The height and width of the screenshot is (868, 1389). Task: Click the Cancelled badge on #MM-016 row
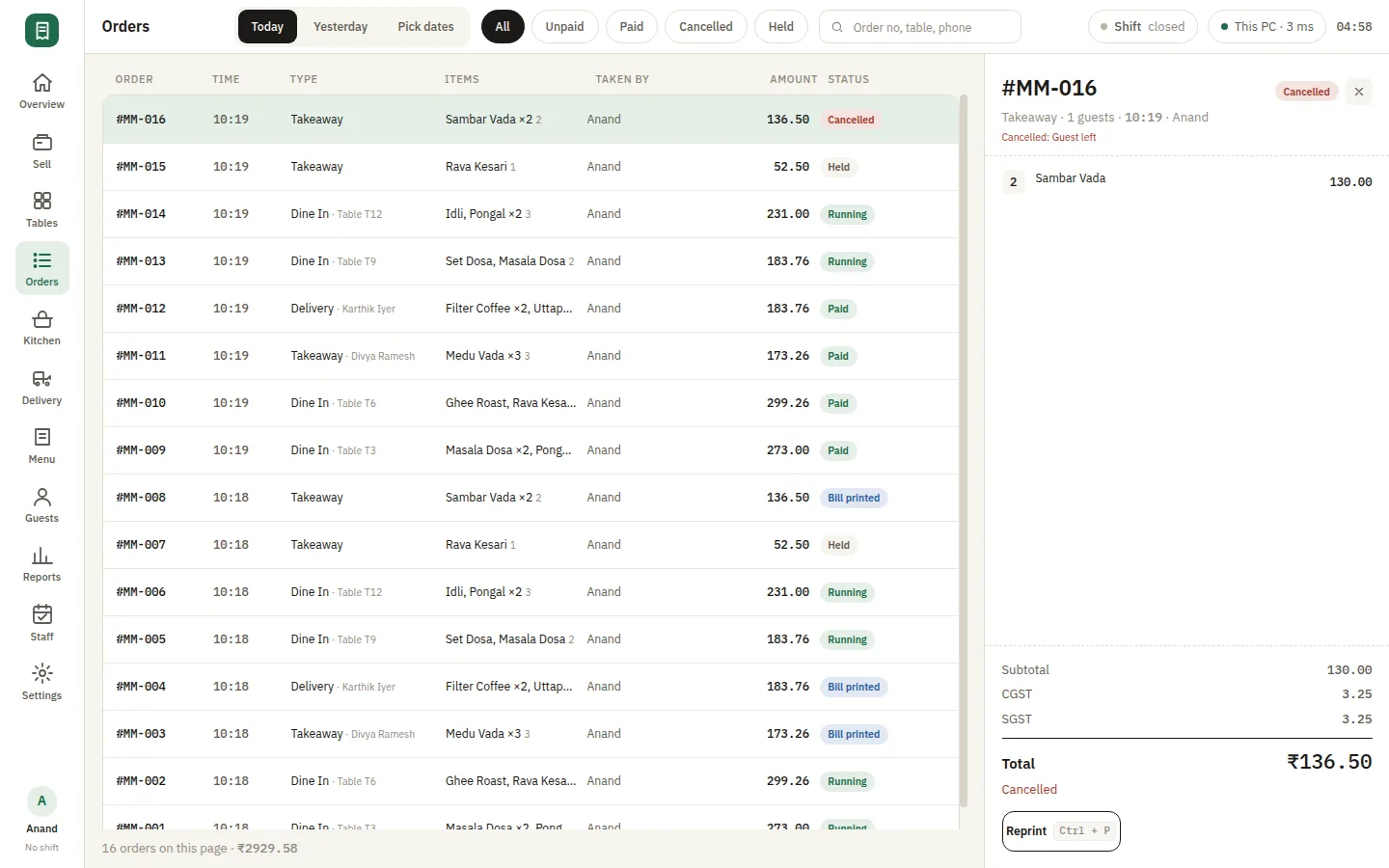tap(851, 120)
